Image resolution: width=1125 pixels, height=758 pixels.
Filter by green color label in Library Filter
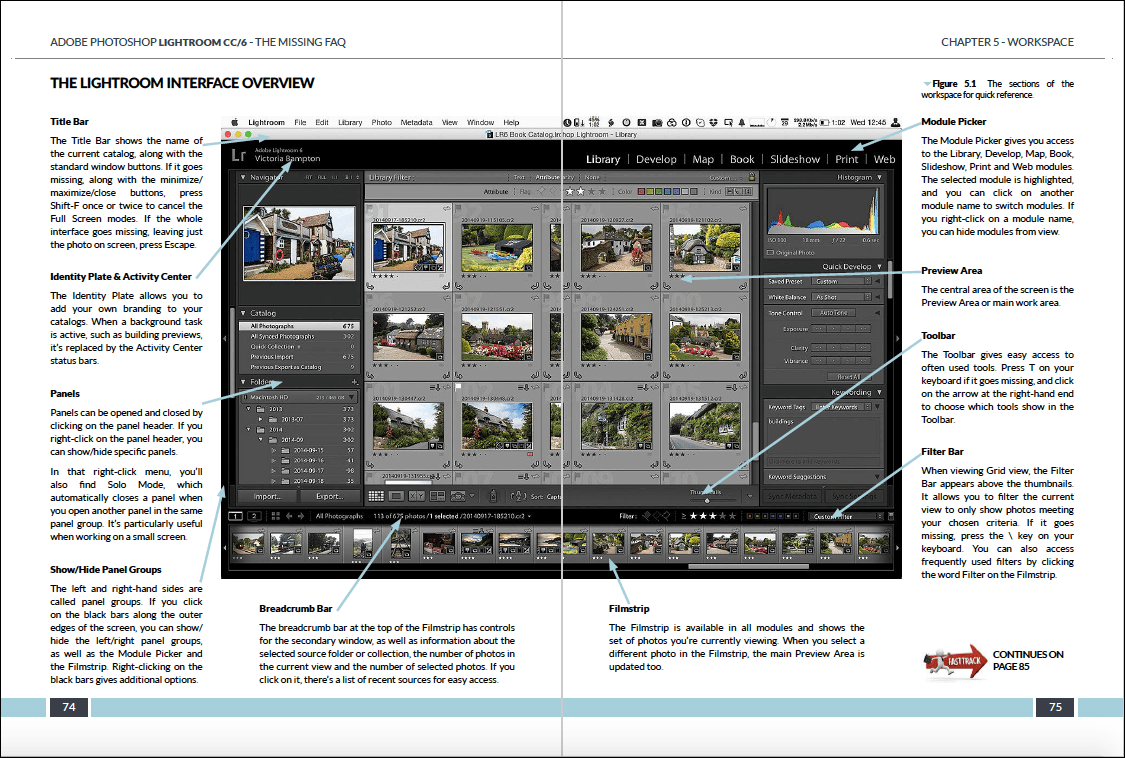659,192
